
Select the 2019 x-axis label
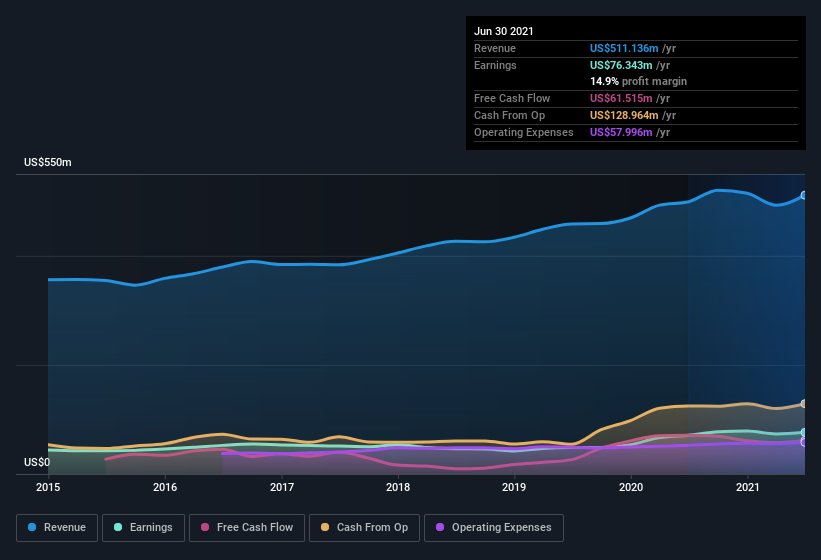[514, 487]
